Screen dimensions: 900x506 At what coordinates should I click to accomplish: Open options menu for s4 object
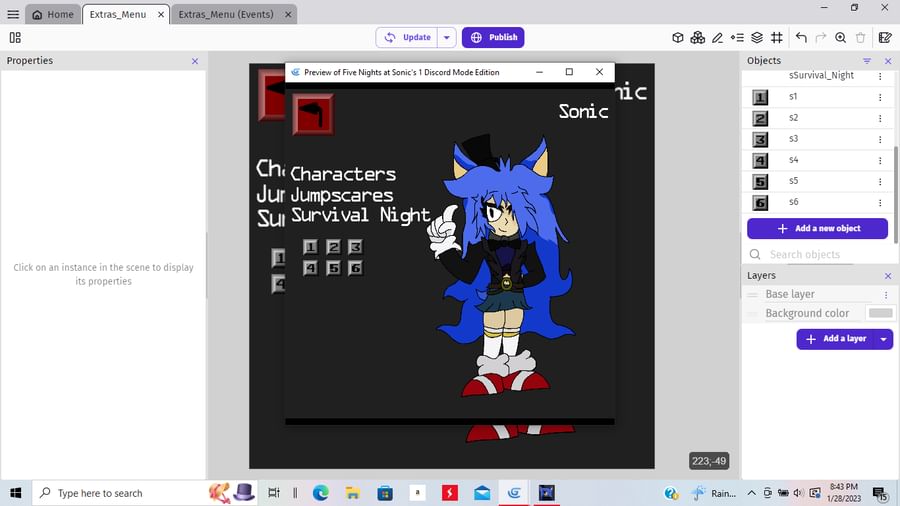pos(880,161)
